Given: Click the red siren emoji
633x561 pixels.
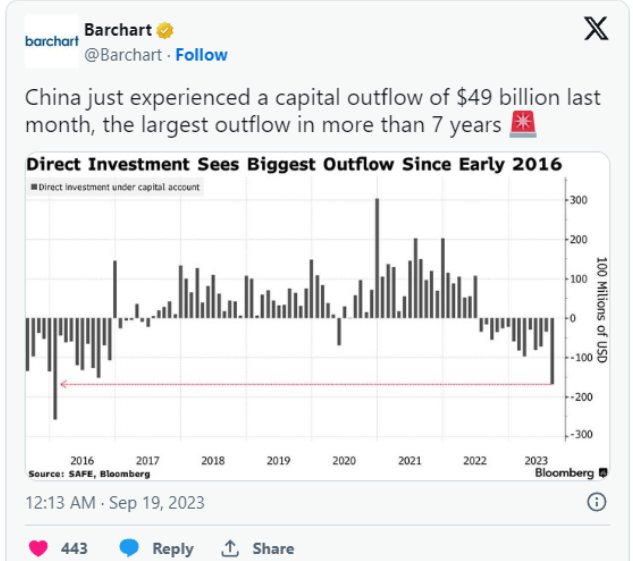Looking at the screenshot, I should [523, 123].
